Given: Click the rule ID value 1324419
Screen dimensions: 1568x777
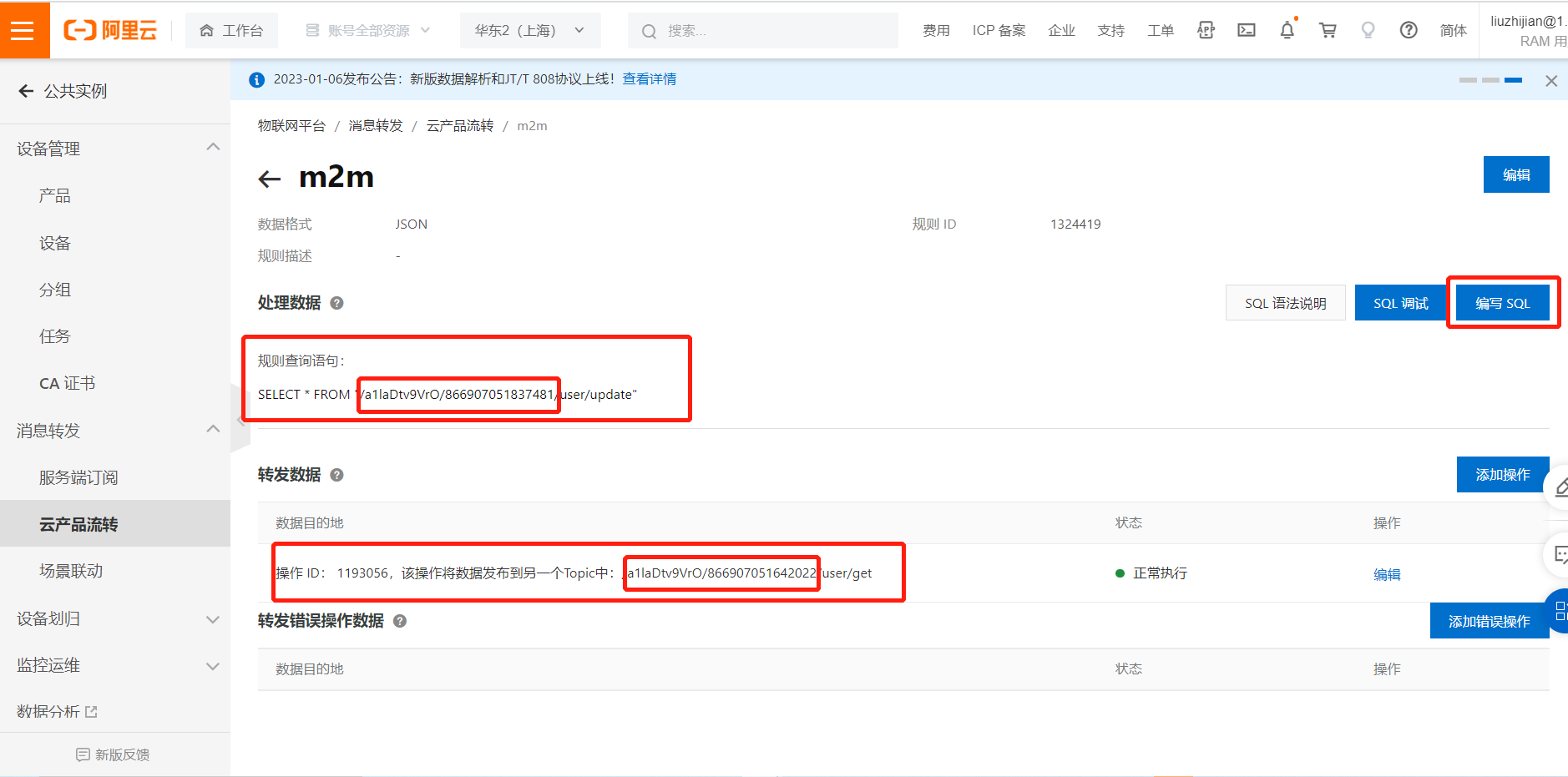Looking at the screenshot, I should 1075,224.
